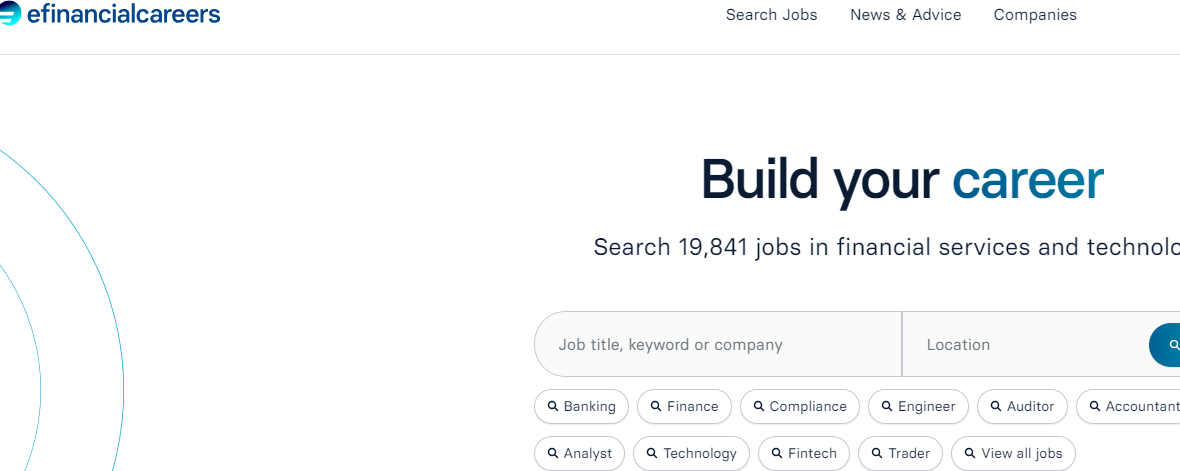The width and height of the screenshot is (1180, 471).
Task: Click the magnifier icon next to Analyst
Action: 553,453
